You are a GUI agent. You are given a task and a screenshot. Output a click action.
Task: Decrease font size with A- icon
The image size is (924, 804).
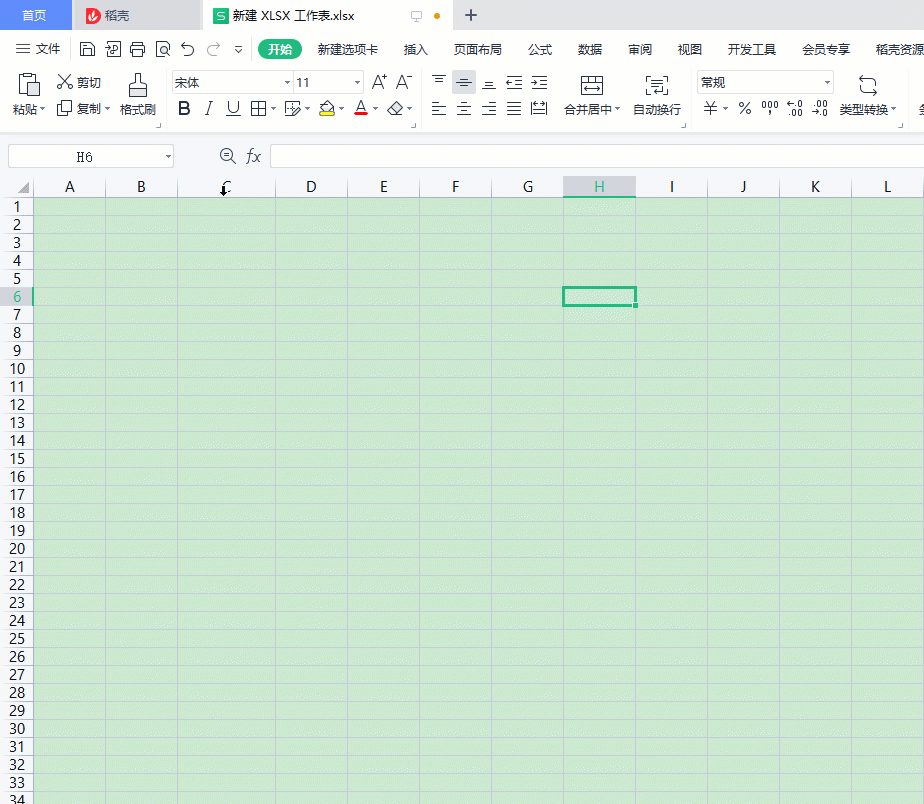404,82
